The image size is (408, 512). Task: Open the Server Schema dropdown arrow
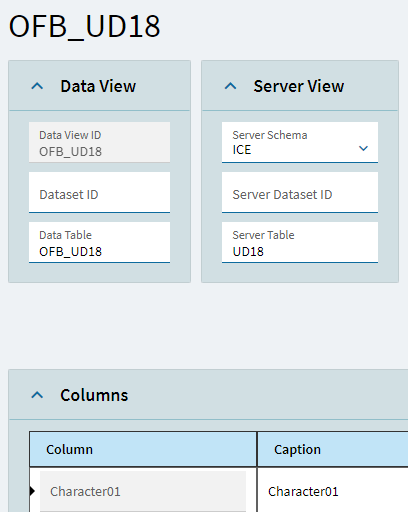pyautogui.click(x=363, y=148)
